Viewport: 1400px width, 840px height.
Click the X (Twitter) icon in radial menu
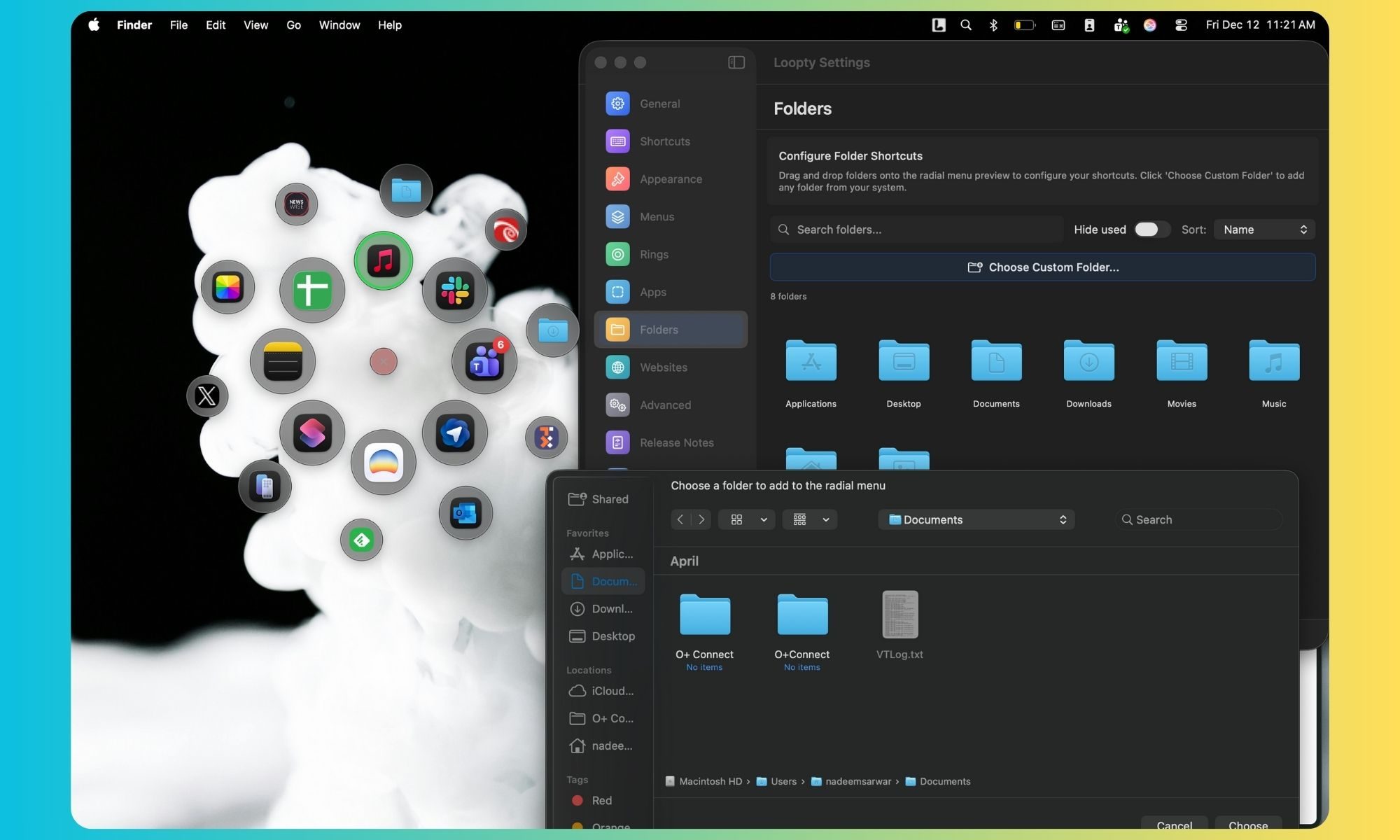207,396
